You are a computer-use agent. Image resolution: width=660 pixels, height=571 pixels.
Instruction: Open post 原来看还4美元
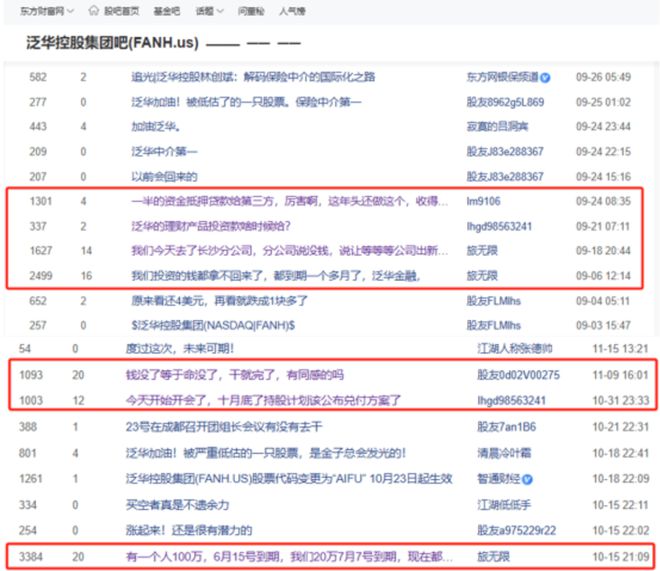[219, 301]
